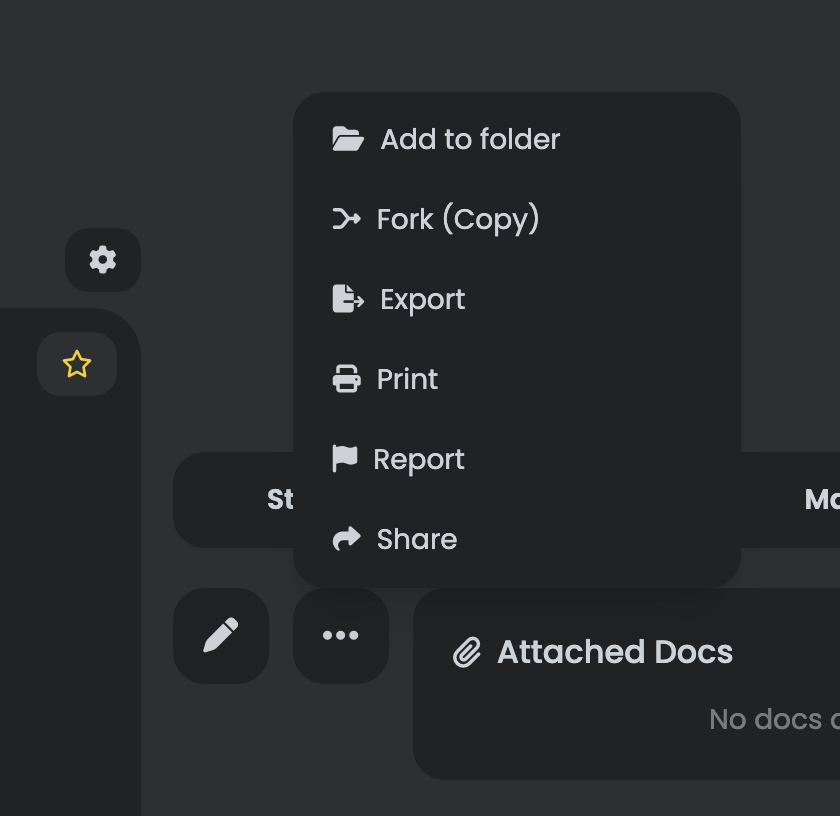
Task: Click the flag icon beside Report
Action: click(x=345, y=458)
